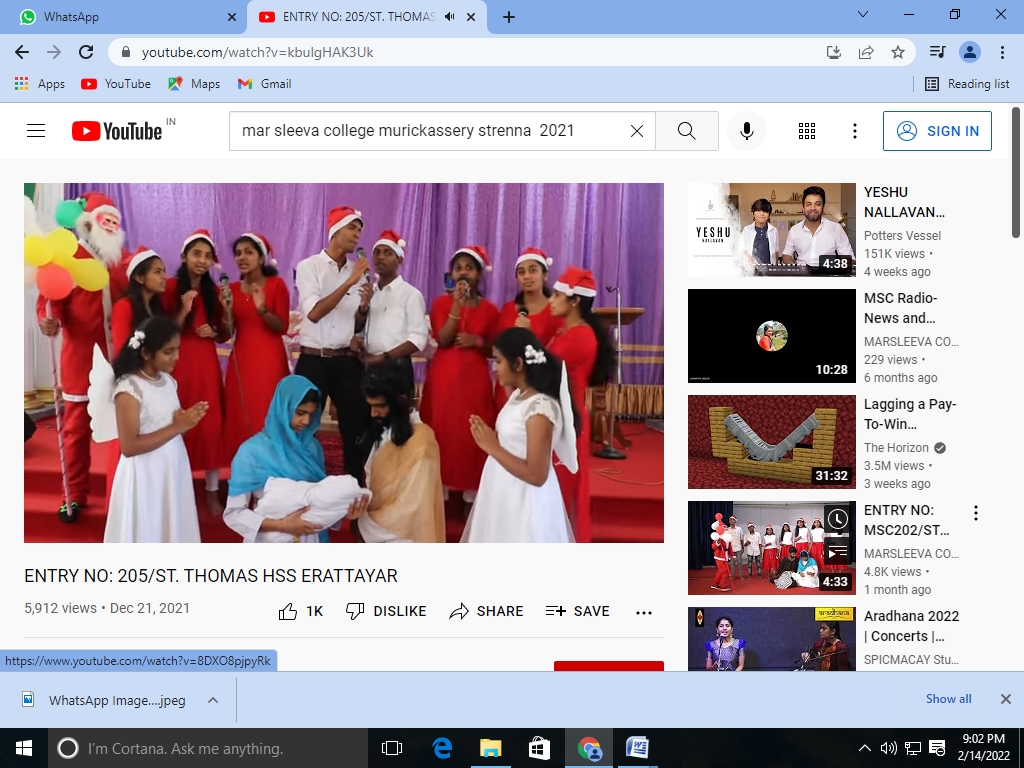Viewport: 1024px width, 768px height.
Task: Open the YESHU NALLAVAN video thumbnail
Action: (771, 230)
